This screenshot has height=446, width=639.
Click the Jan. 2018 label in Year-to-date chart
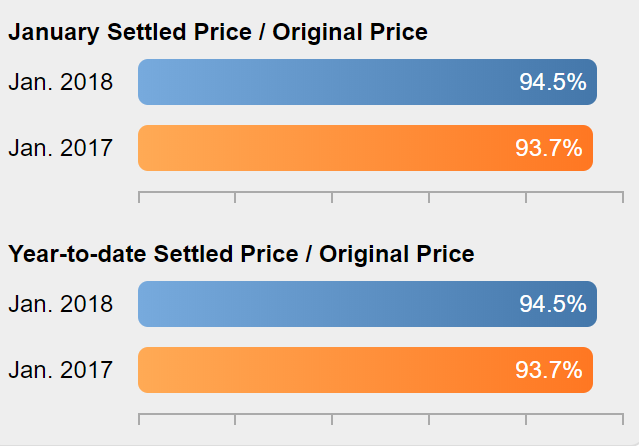61,304
